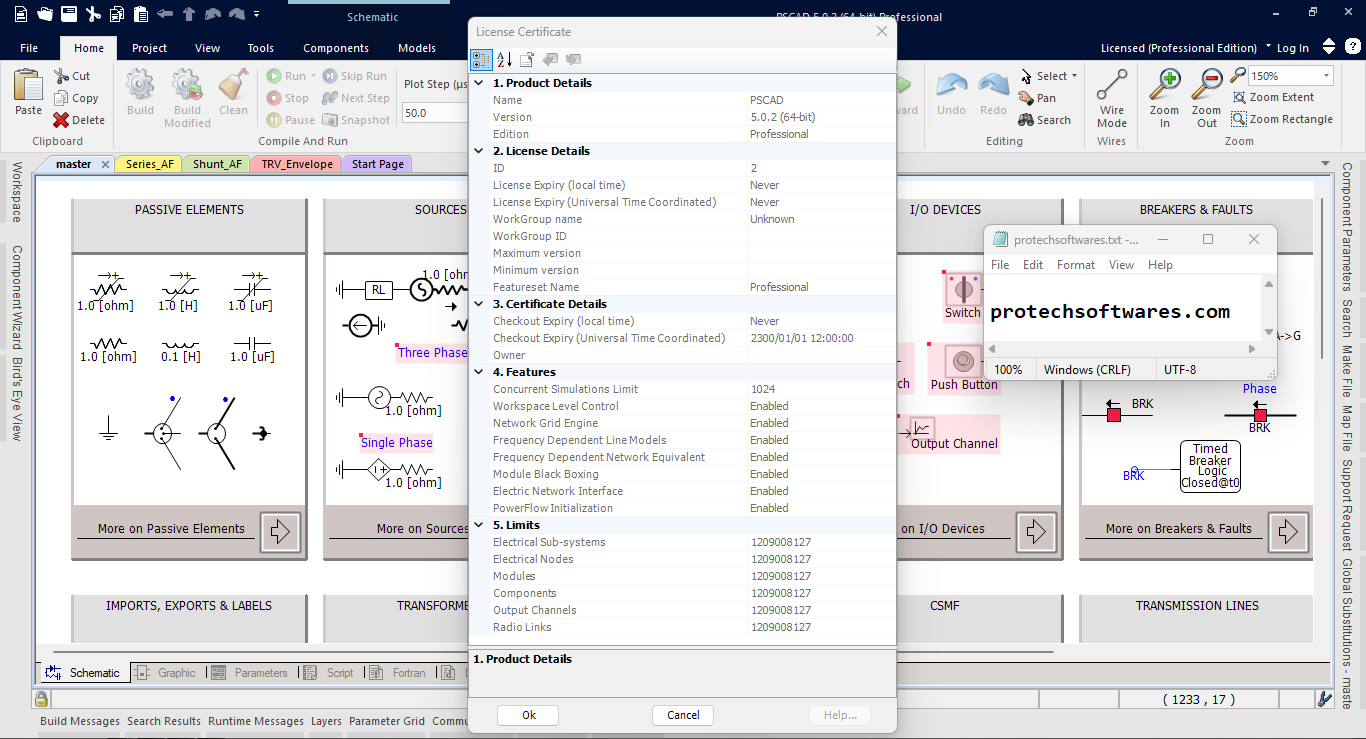The width and height of the screenshot is (1366, 739).
Task: Click the scissors Cut icon in title bar
Action: tap(93, 14)
